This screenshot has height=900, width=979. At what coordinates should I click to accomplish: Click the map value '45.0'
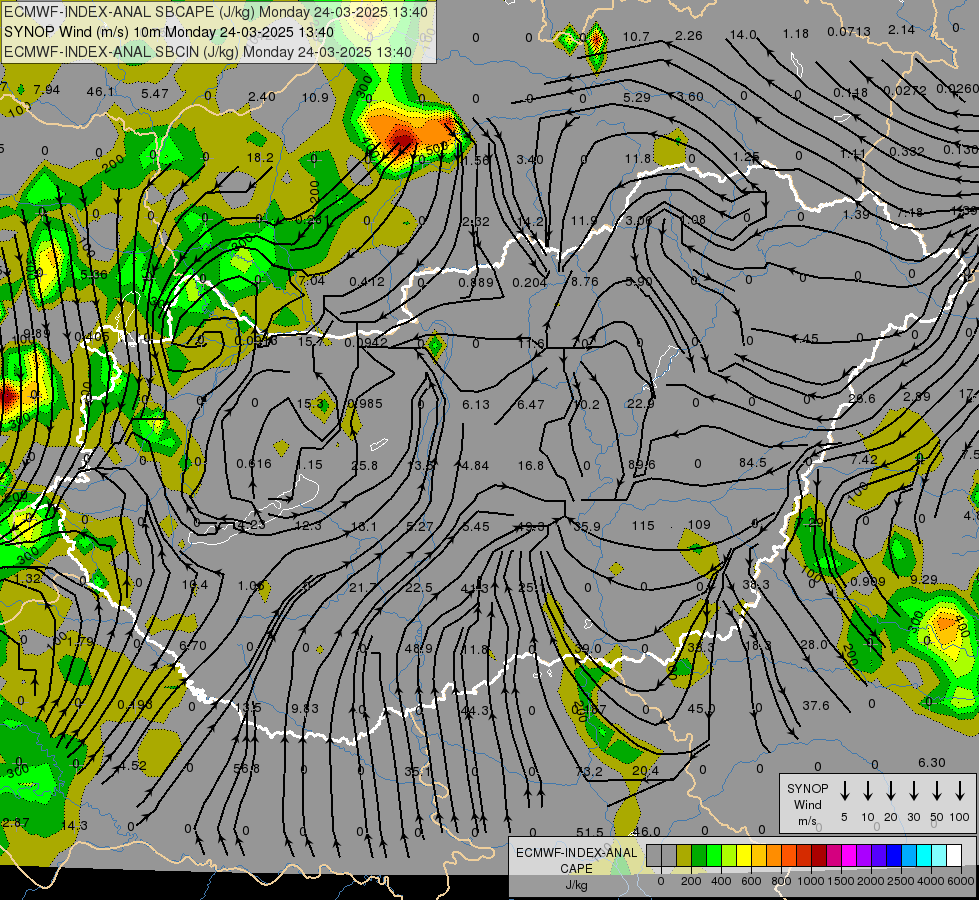click(x=701, y=709)
